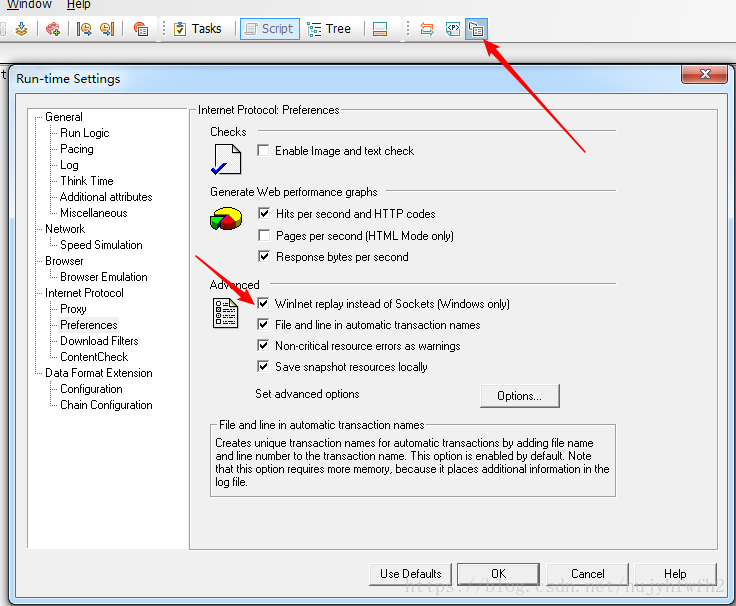
Task: Uncheck Hits per second and HTTP codes
Action: [264, 214]
